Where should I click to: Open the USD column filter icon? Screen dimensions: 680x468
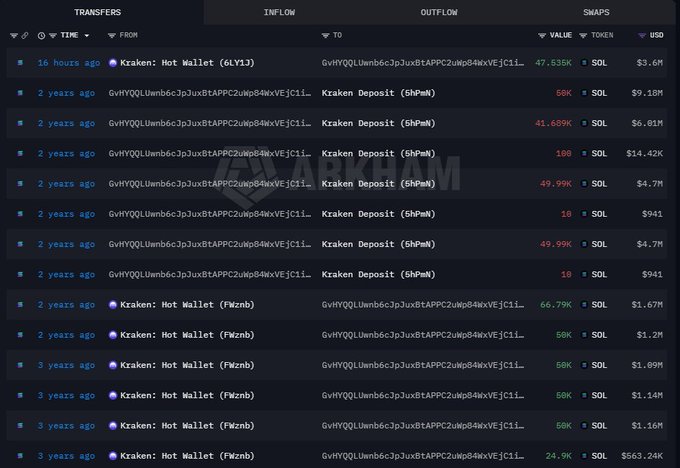tap(642, 36)
